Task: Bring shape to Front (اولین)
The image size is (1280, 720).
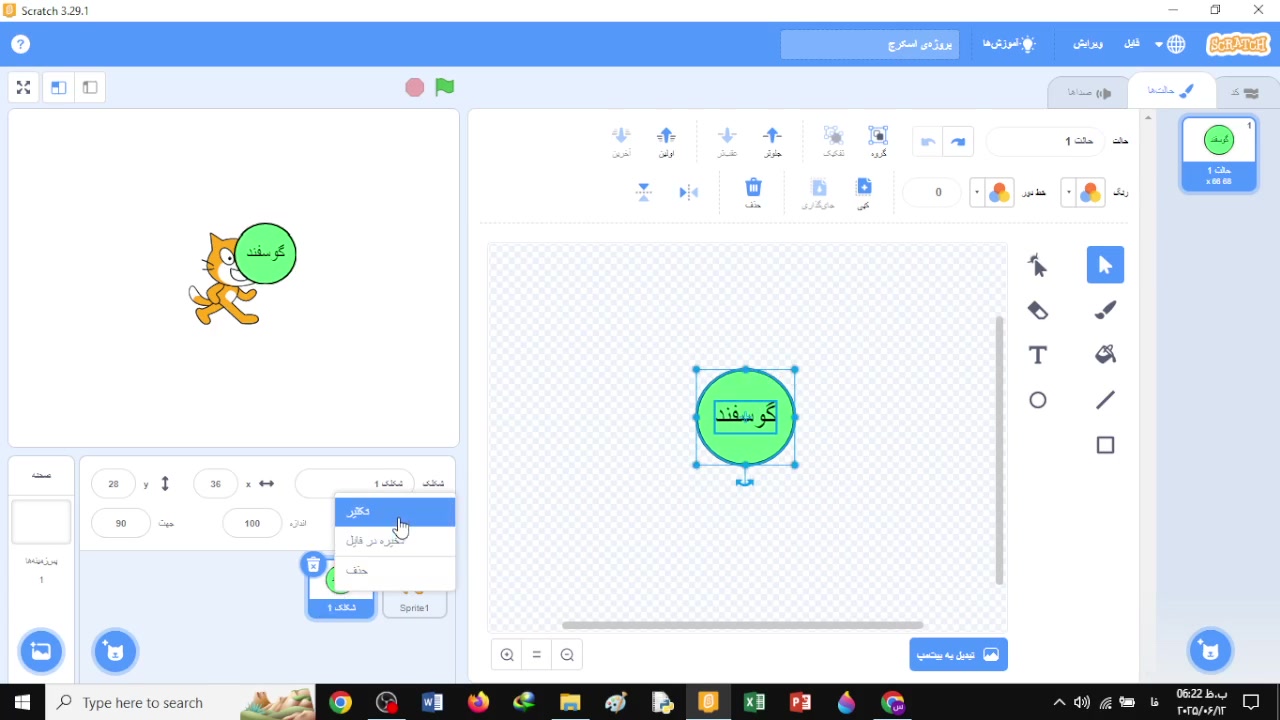Action: [x=666, y=141]
